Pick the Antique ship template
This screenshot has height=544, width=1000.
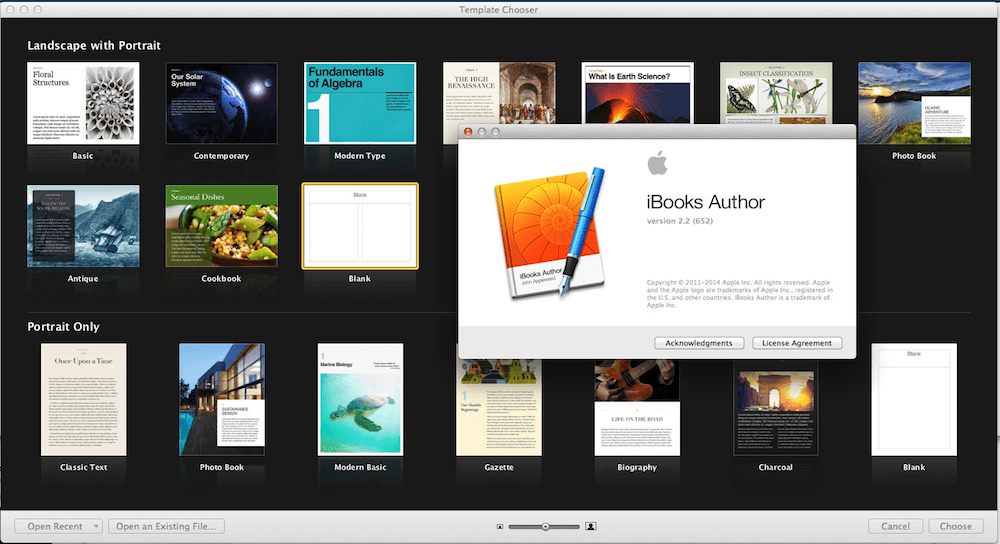click(x=83, y=226)
